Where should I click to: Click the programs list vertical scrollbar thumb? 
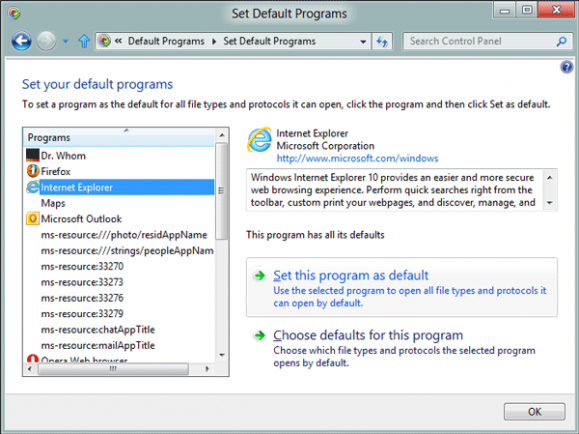coord(222,191)
